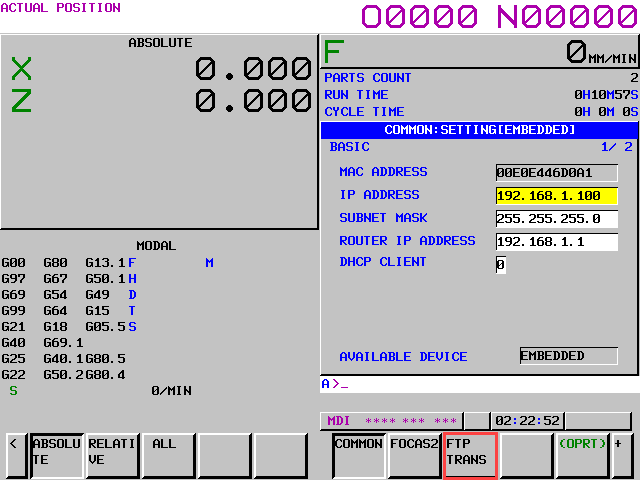Click the BASIC page label
Viewport: 640px width, 480px height.
pos(349,147)
